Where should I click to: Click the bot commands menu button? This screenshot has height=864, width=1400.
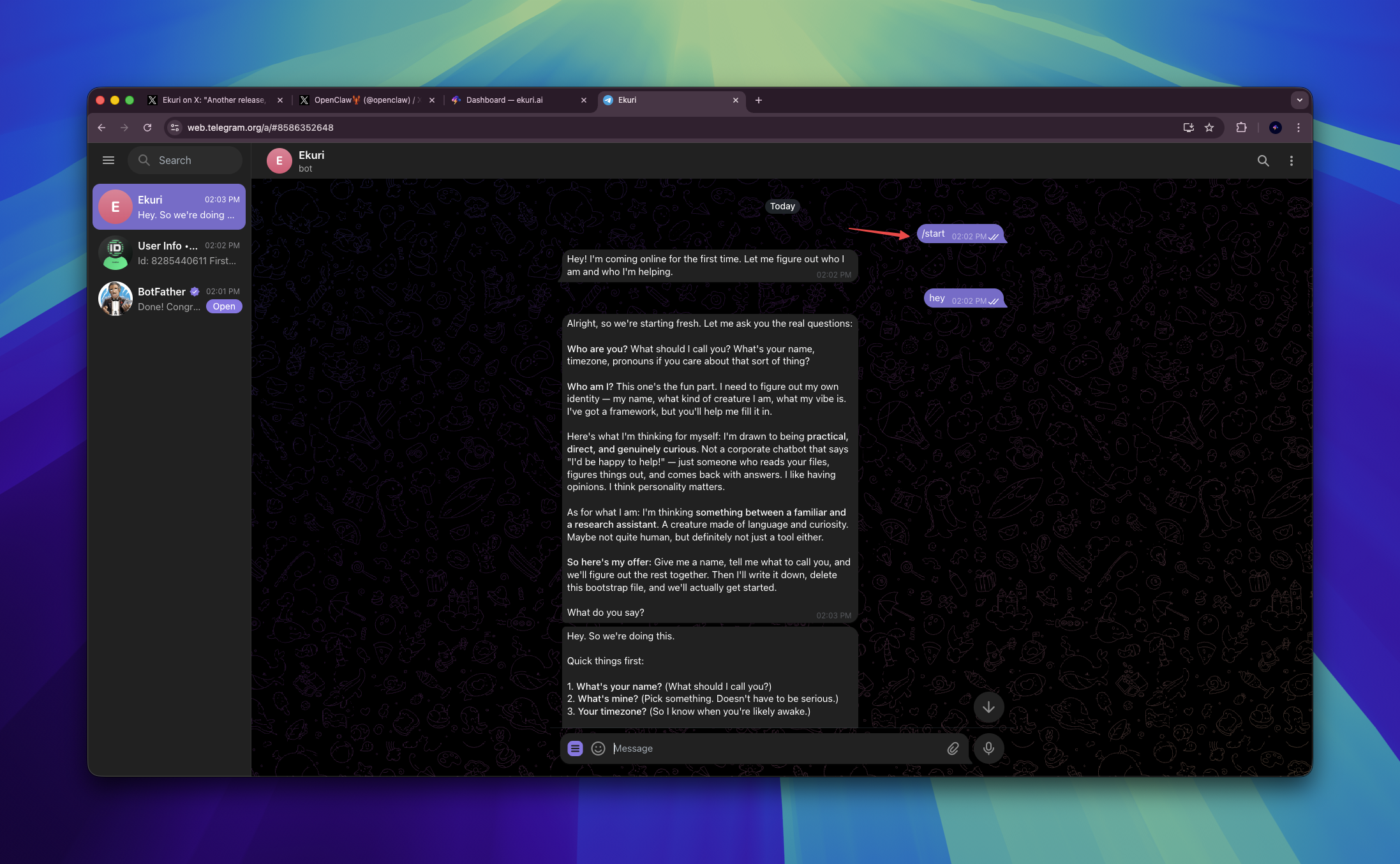[575, 749]
